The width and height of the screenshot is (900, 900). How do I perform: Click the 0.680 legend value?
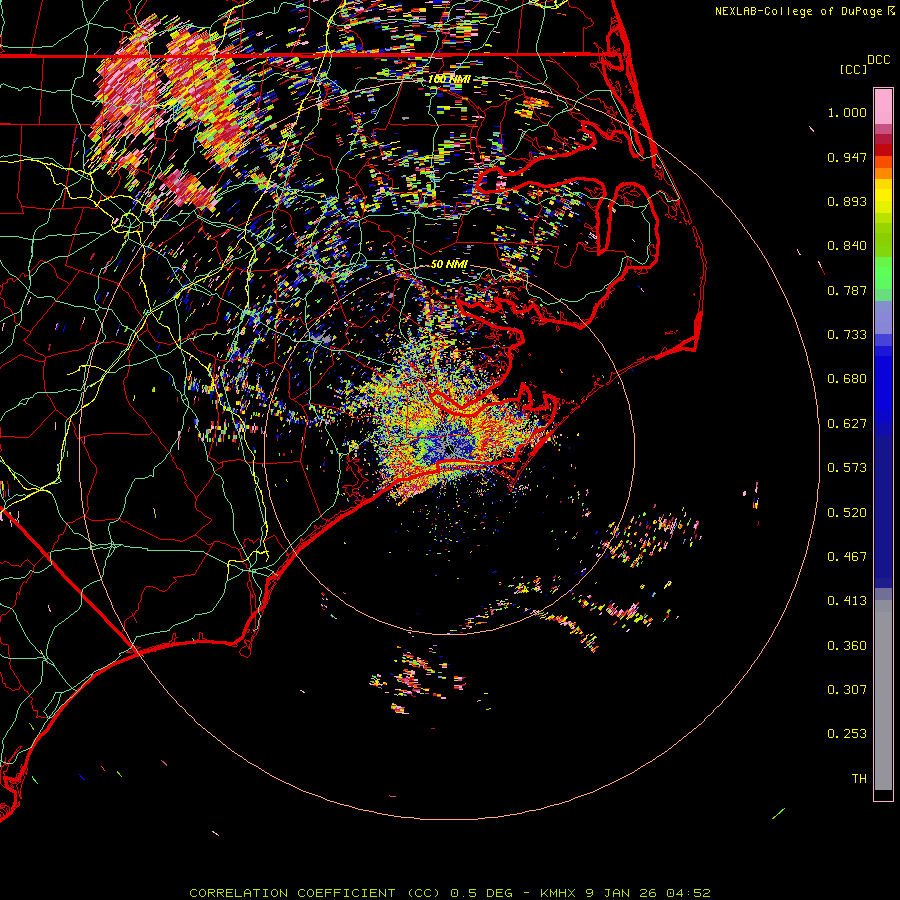(847, 379)
